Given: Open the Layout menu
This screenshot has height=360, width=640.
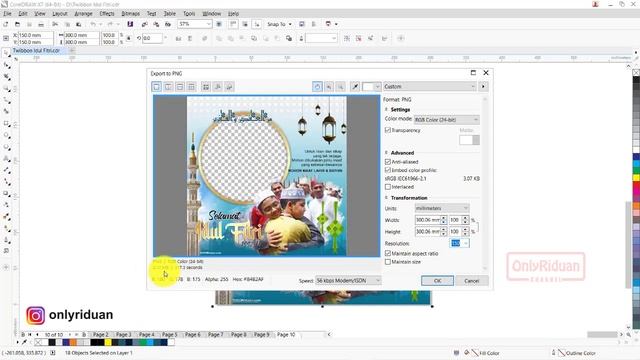Looking at the screenshot, I should click(x=60, y=13).
